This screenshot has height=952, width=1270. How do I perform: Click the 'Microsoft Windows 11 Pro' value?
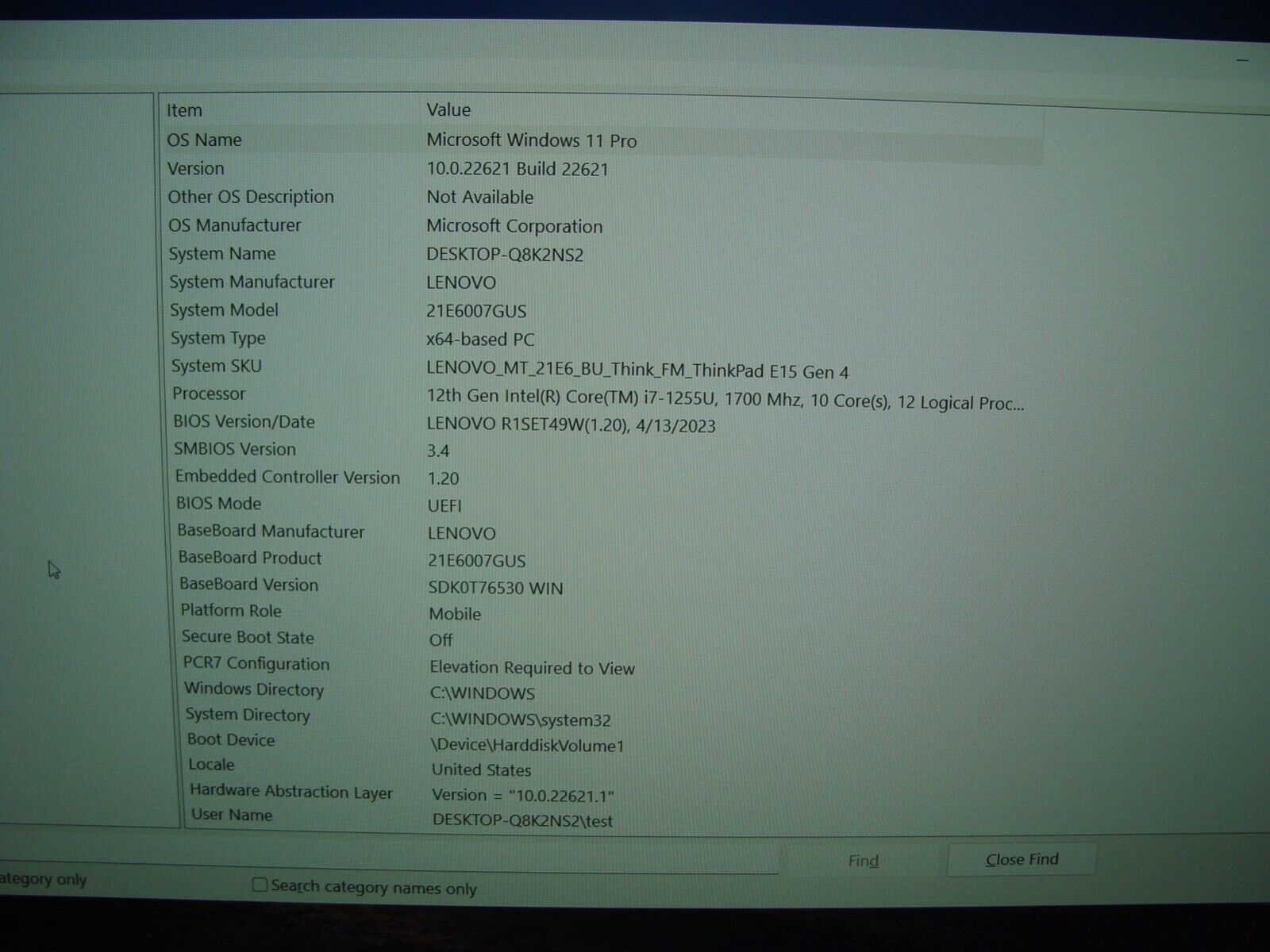pyautogui.click(x=532, y=140)
